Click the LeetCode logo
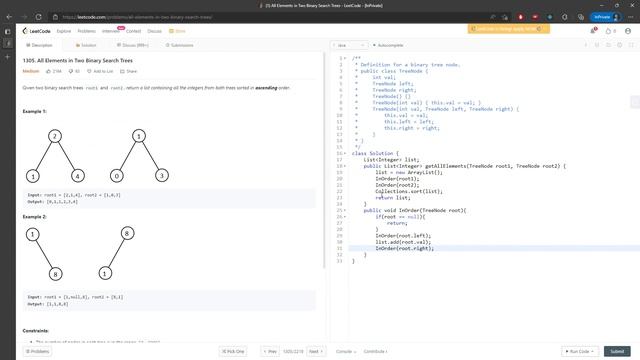Viewport: 640px width, 360px height. coord(37,31)
